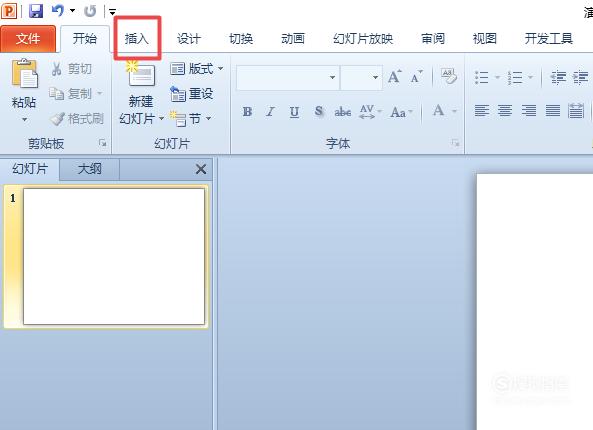The height and width of the screenshot is (430, 593).
Task: Toggle Italic formatting
Action: click(x=270, y=112)
